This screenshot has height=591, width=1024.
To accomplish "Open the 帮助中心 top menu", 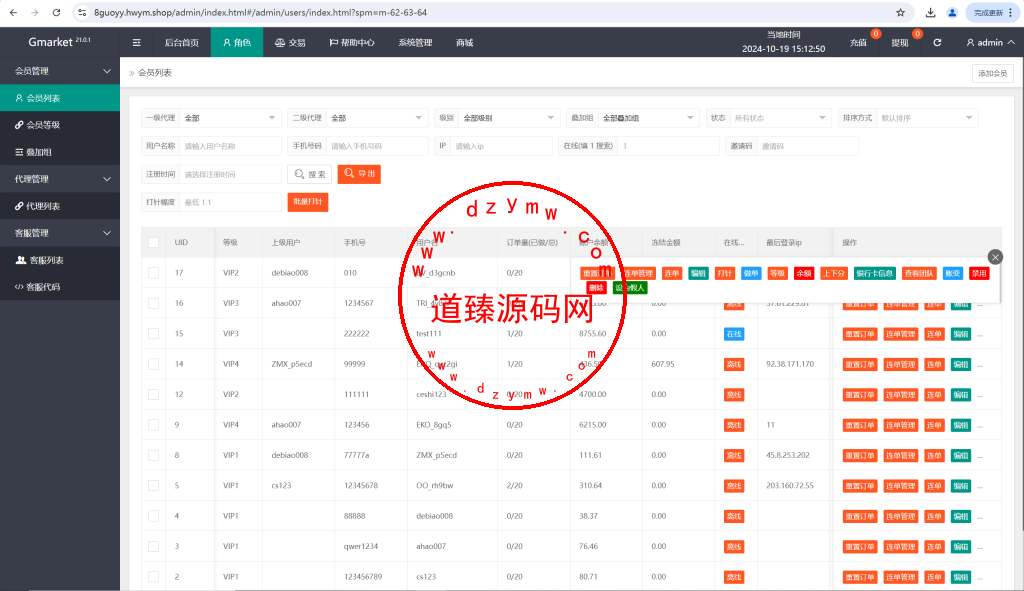I will (352, 42).
